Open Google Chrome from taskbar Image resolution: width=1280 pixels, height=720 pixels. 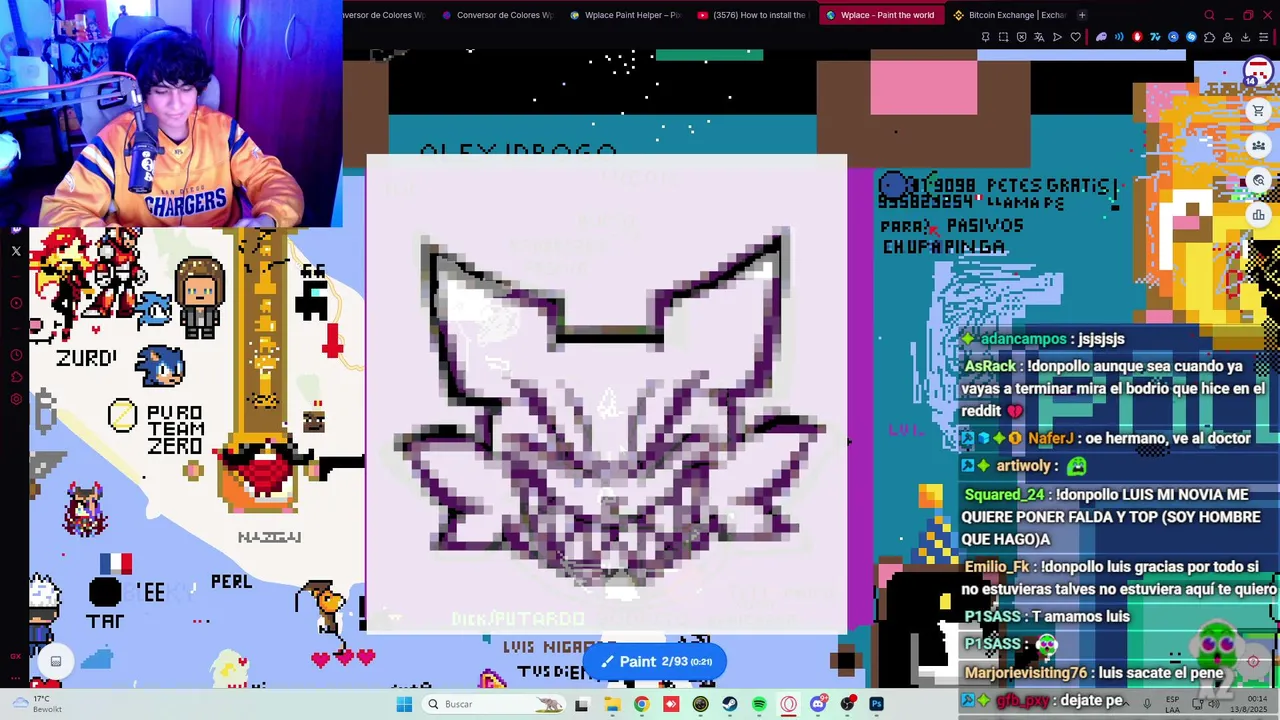(x=641, y=704)
